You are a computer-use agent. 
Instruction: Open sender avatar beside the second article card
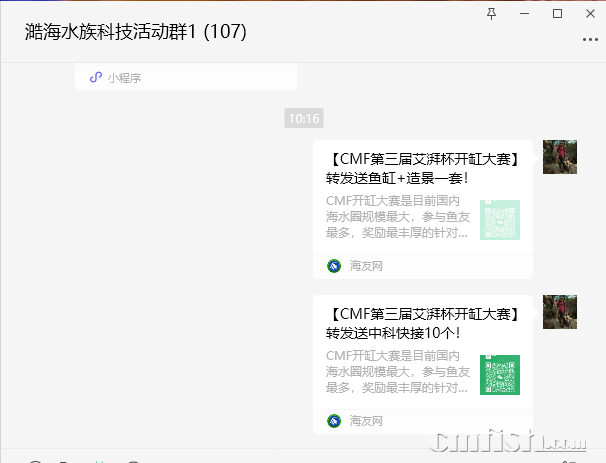tap(560, 312)
